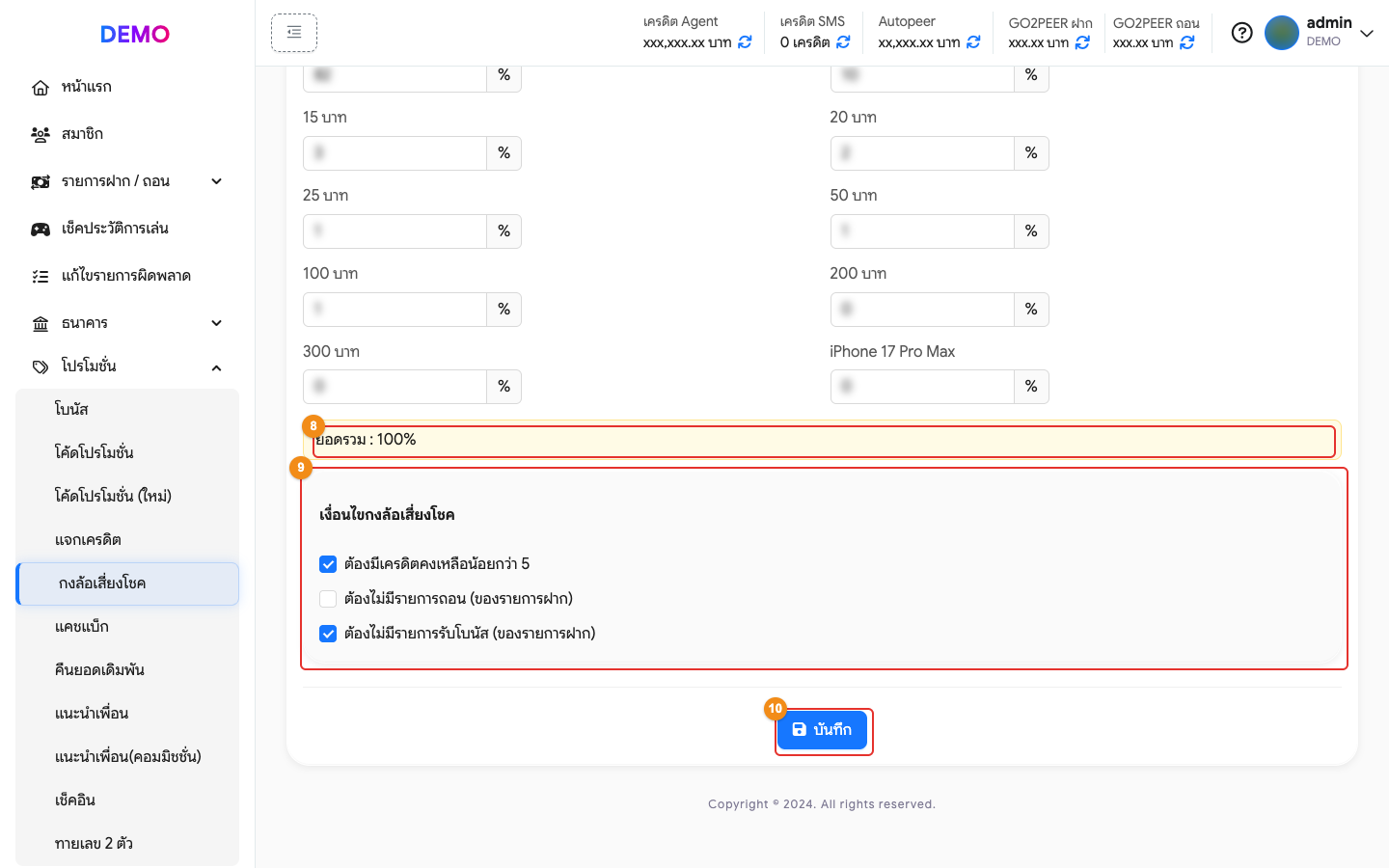This screenshot has height=868, width=1389.
Task: Open the help question mark icon
Action: (1242, 33)
